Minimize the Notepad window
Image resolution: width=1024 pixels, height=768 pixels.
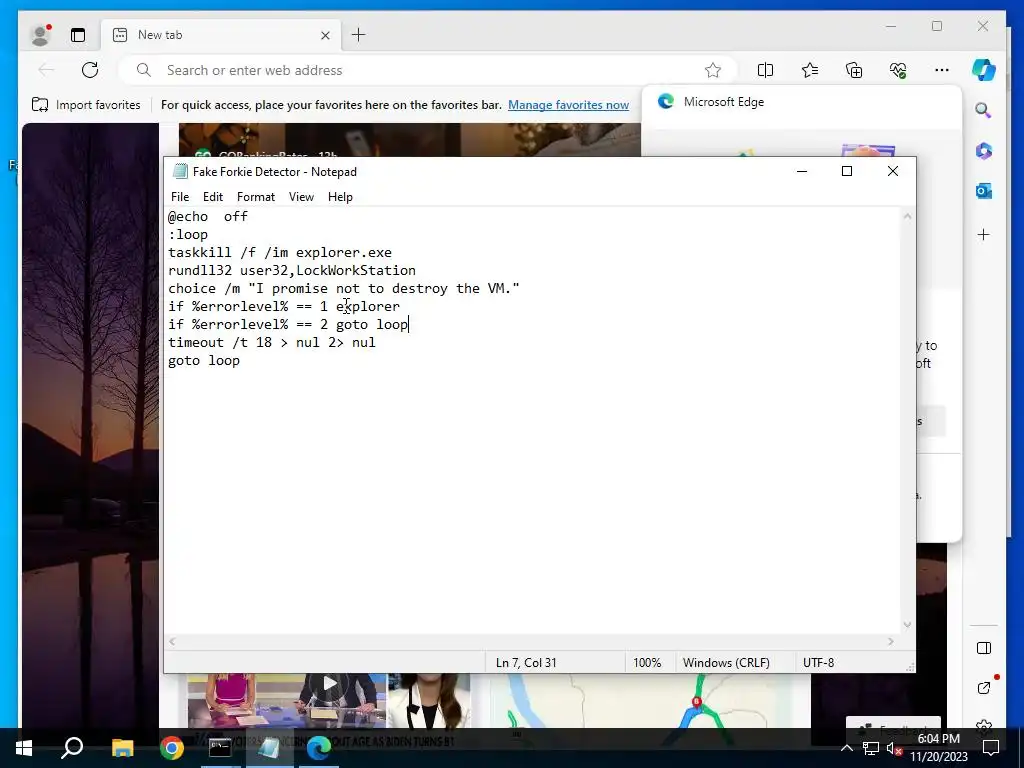[802, 171]
